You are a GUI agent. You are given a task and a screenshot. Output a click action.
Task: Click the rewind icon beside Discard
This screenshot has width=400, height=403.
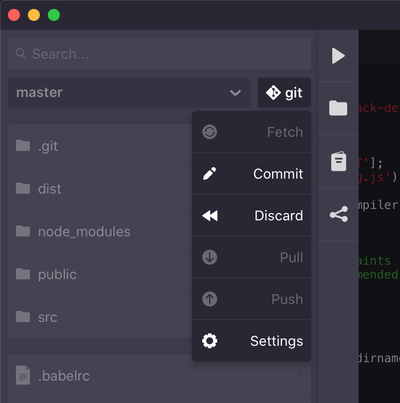pos(210,216)
